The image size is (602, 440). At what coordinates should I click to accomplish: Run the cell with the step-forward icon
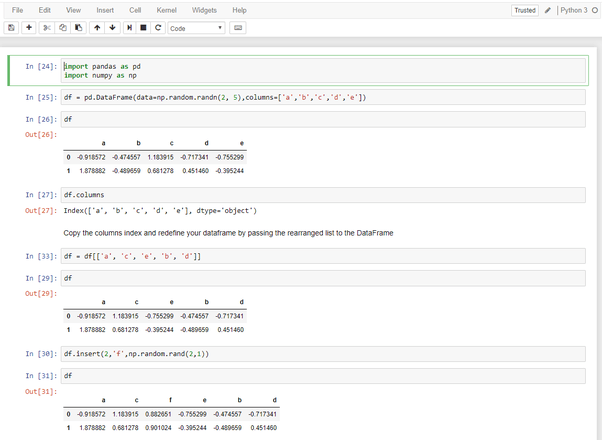[x=129, y=28]
